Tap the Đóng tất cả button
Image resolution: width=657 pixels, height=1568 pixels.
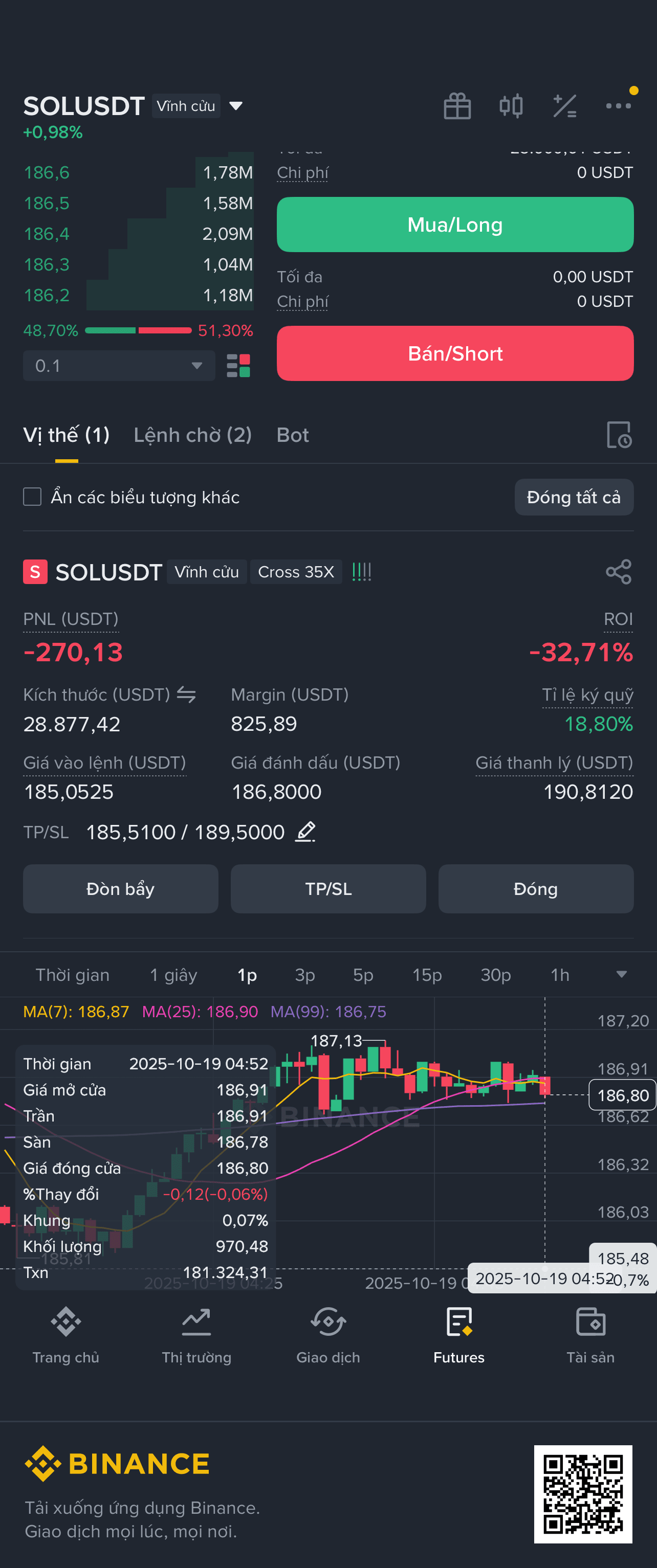pos(574,497)
